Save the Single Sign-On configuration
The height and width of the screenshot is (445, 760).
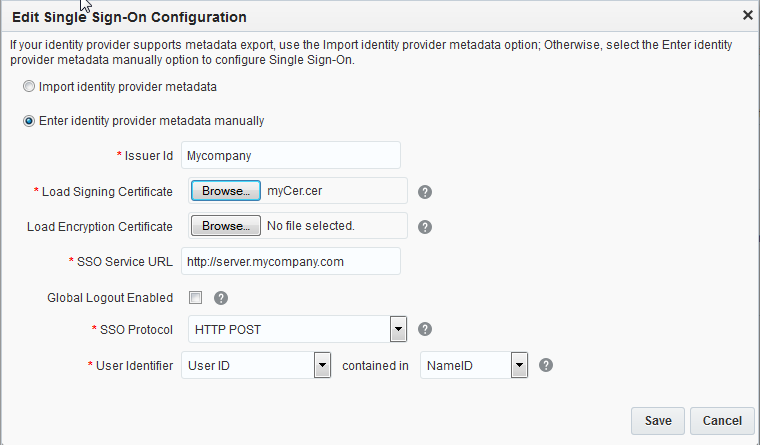[x=658, y=421]
